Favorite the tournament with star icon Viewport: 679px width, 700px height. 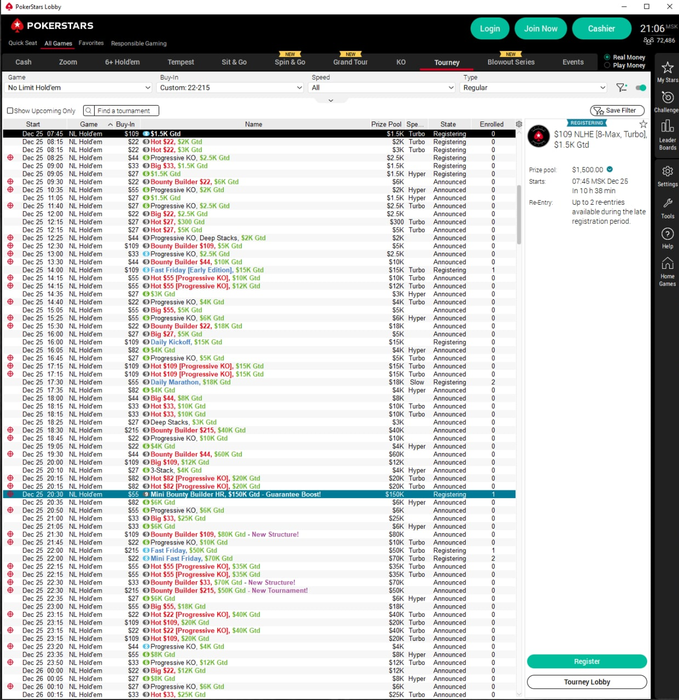[643, 124]
